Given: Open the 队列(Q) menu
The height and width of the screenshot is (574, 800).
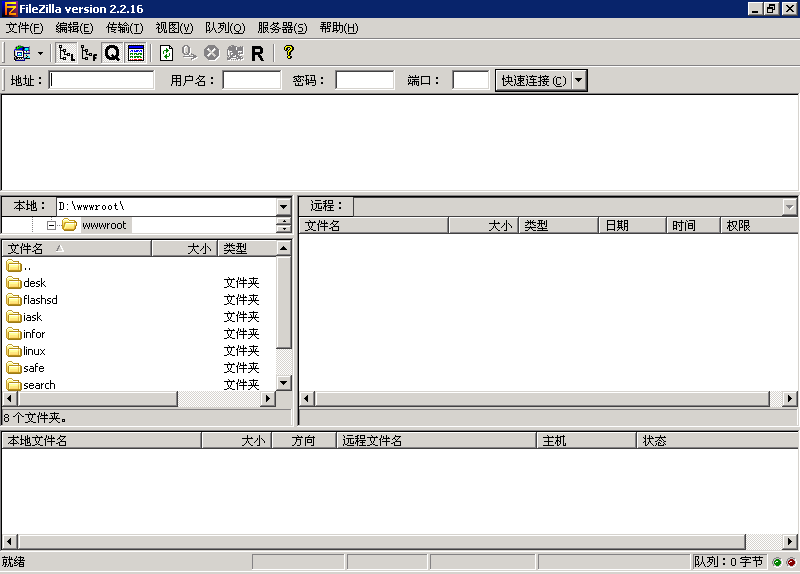Looking at the screenshot, I should click(225, 28).
